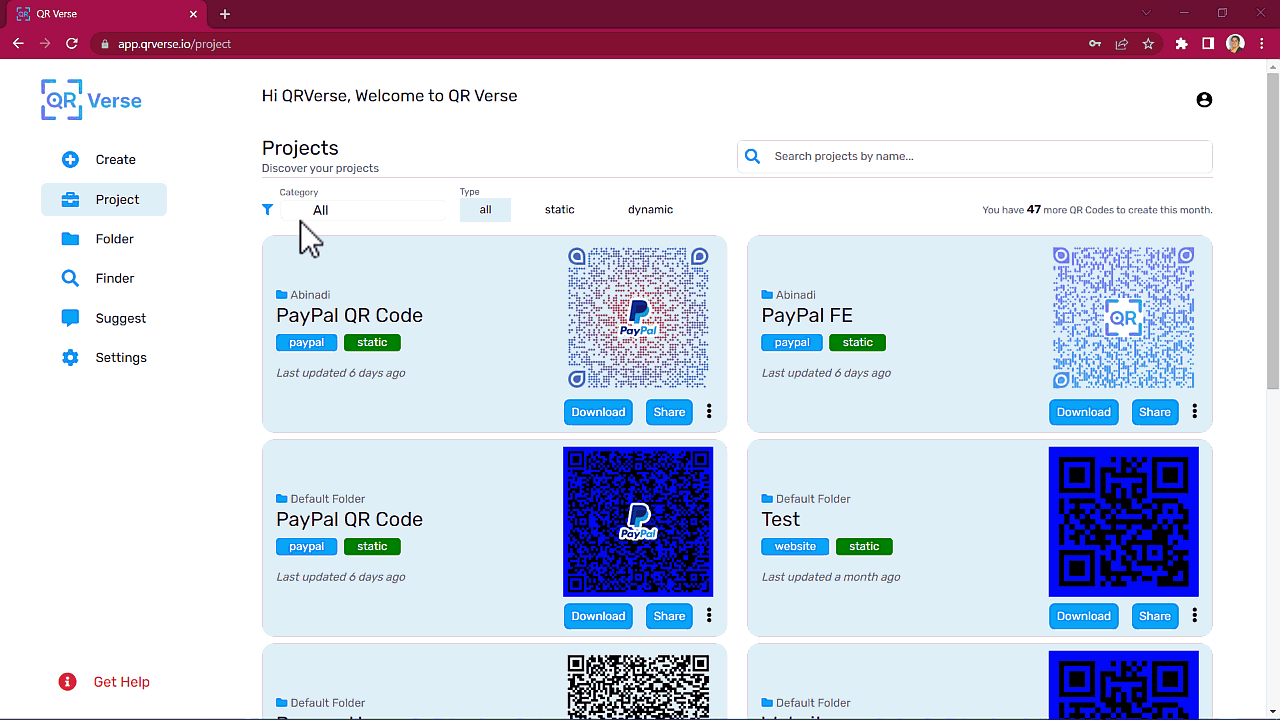Click the static tag on Test project
Screen dimensions: 1280x720
point(864,546)
